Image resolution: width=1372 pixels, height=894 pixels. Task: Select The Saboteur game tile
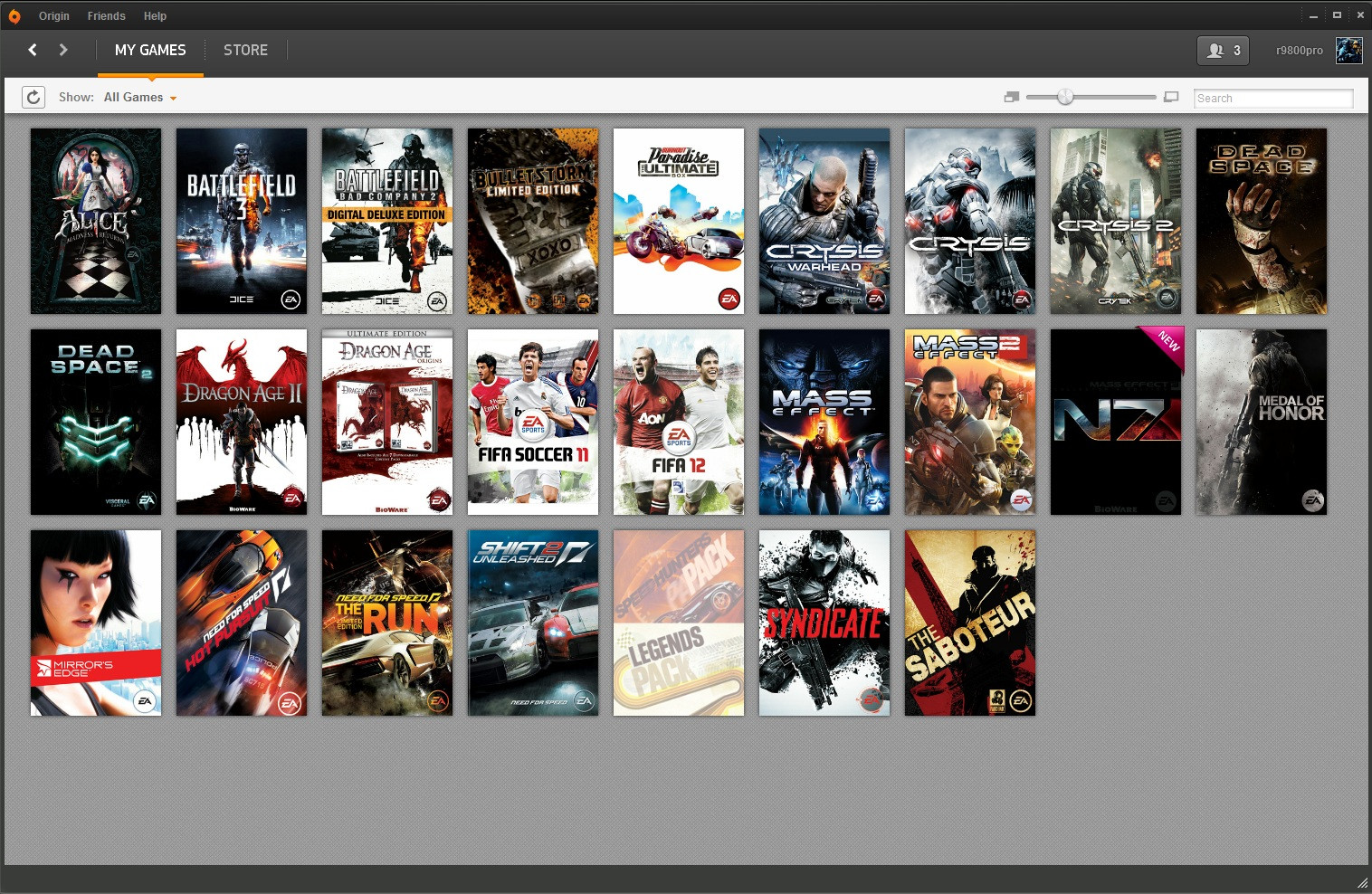pyautogui.click(x=970, y=623)
